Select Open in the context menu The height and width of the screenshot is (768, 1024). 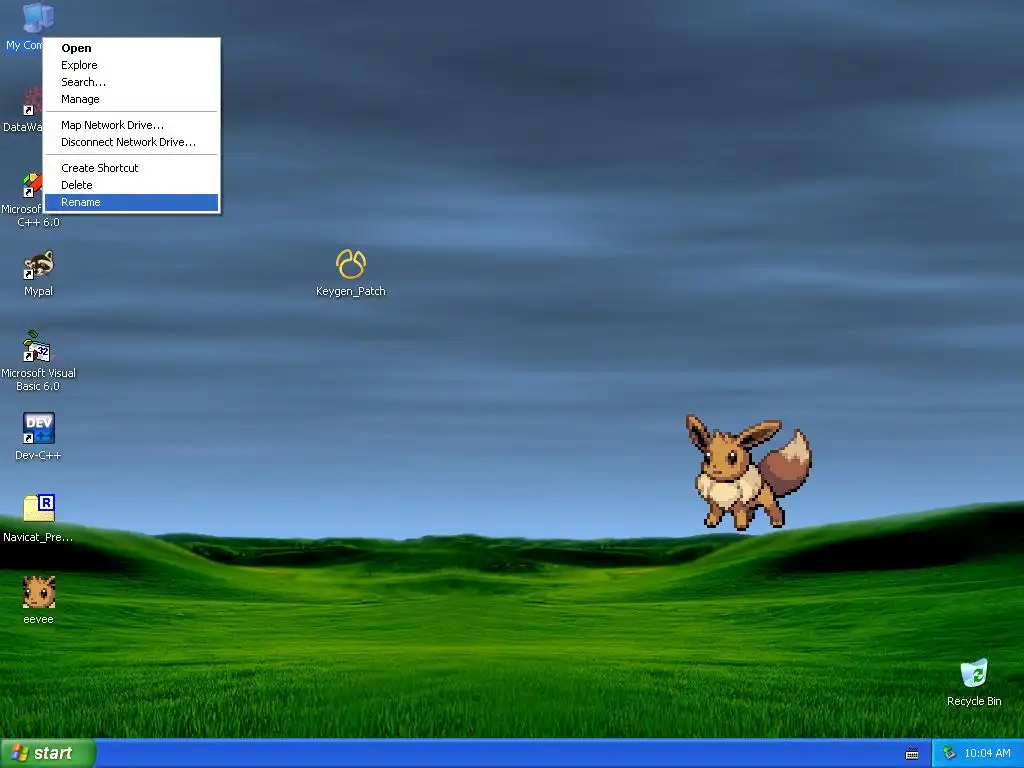131,48
